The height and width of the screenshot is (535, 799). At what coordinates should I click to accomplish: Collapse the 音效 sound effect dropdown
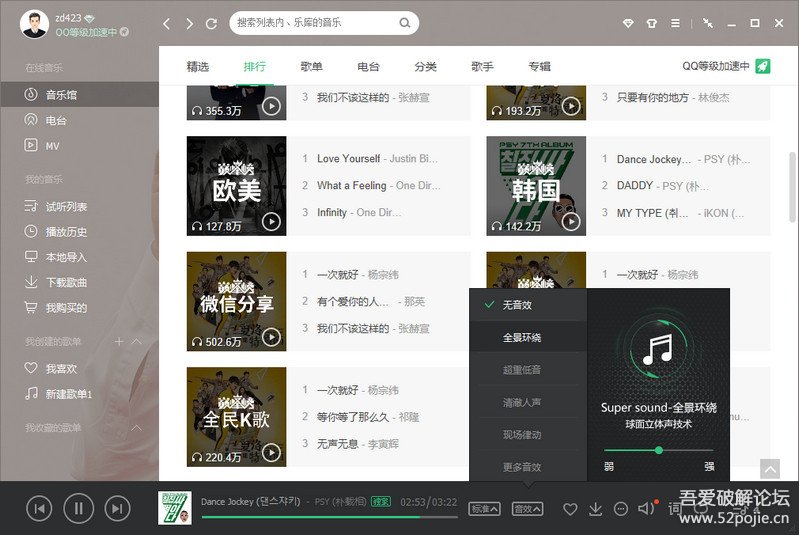tap(527, 509)
